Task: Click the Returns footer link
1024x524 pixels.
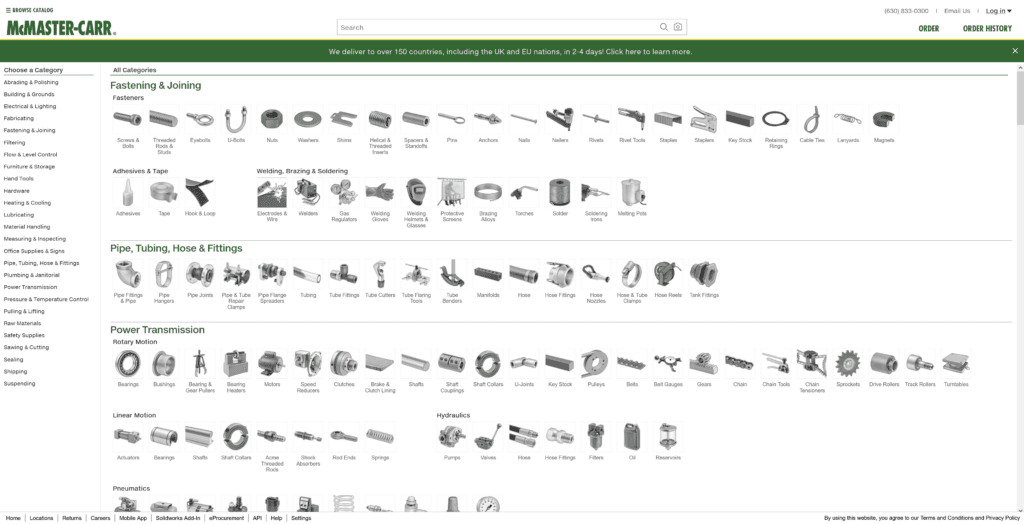Action: [x=72, y=518]
